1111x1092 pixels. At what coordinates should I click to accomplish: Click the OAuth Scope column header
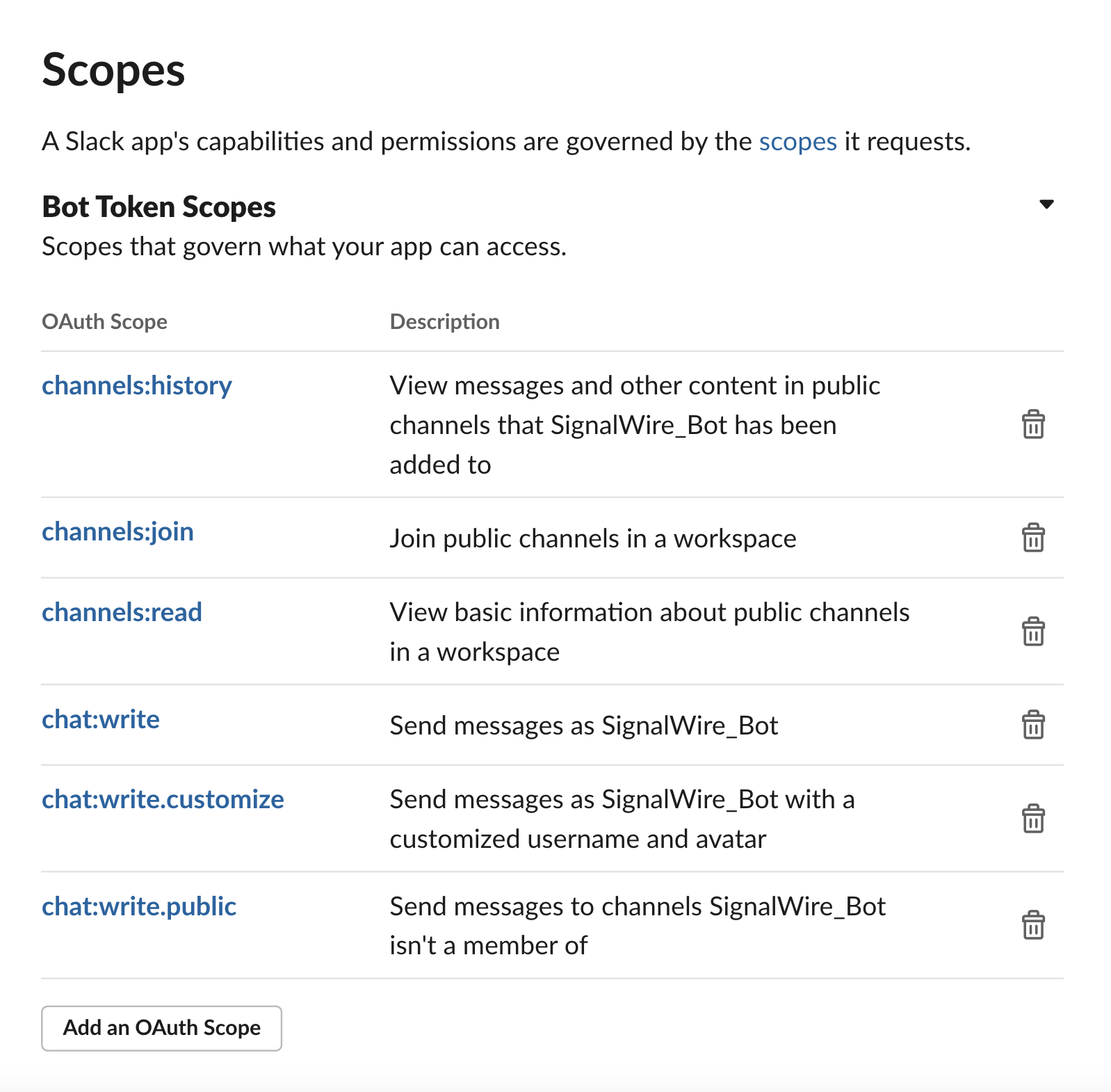104,322
